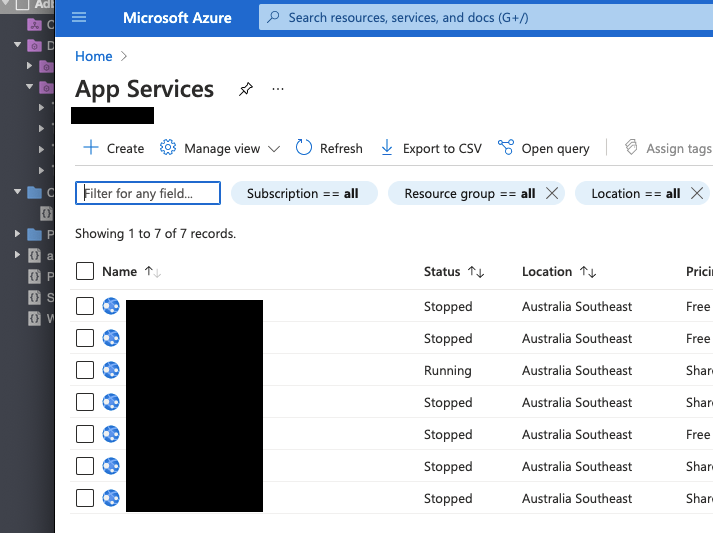
Task: Click the Status column header
Action: [x=442, y=272]
